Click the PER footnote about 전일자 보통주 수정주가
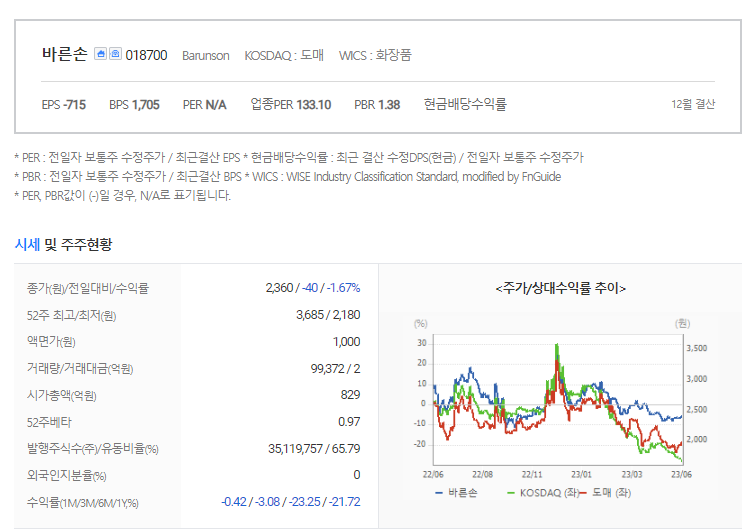The height and width of the screenshot is (532, 744). coord(299,157)
